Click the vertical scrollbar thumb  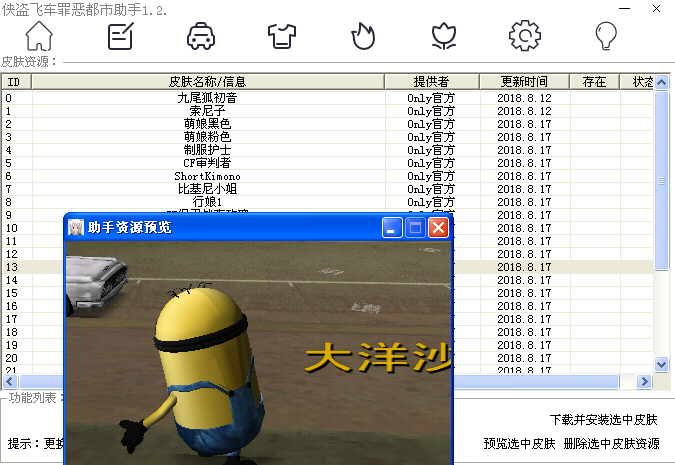662,181
